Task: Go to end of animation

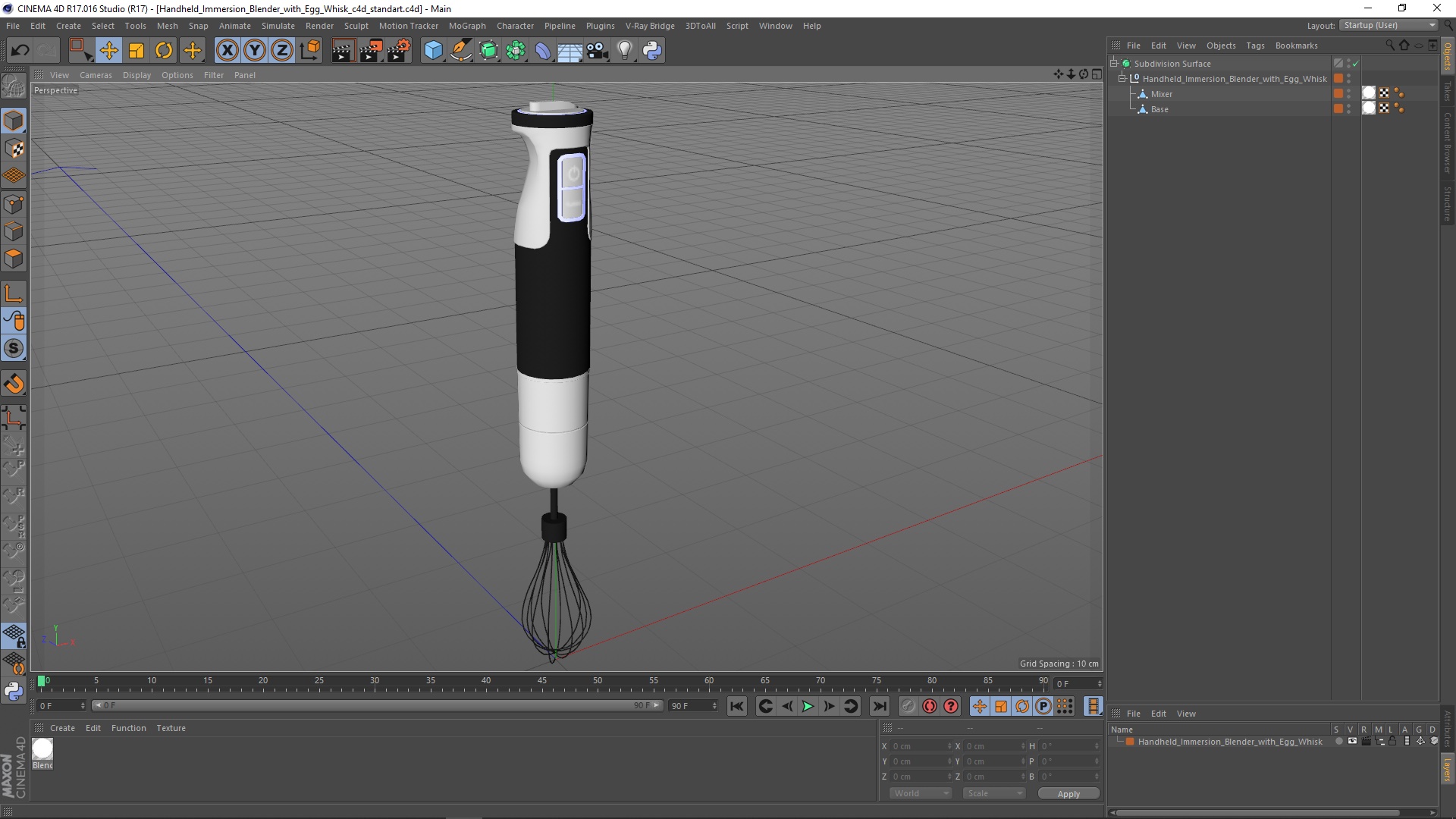Action: click(x=879, y=706)
